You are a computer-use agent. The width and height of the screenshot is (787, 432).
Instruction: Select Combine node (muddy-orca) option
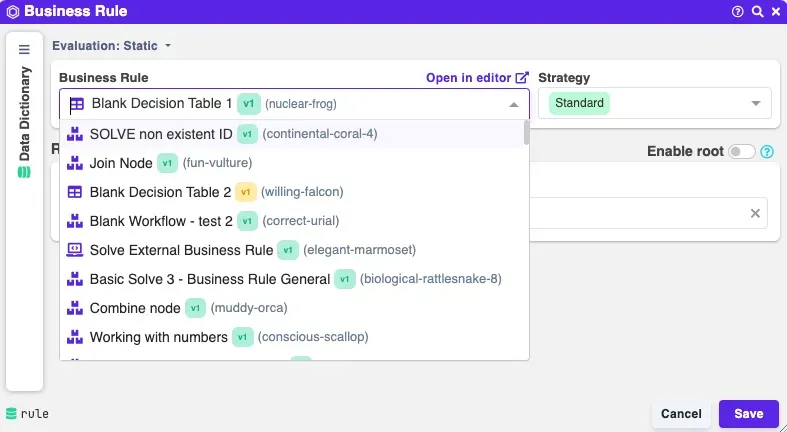coord(135,308)
